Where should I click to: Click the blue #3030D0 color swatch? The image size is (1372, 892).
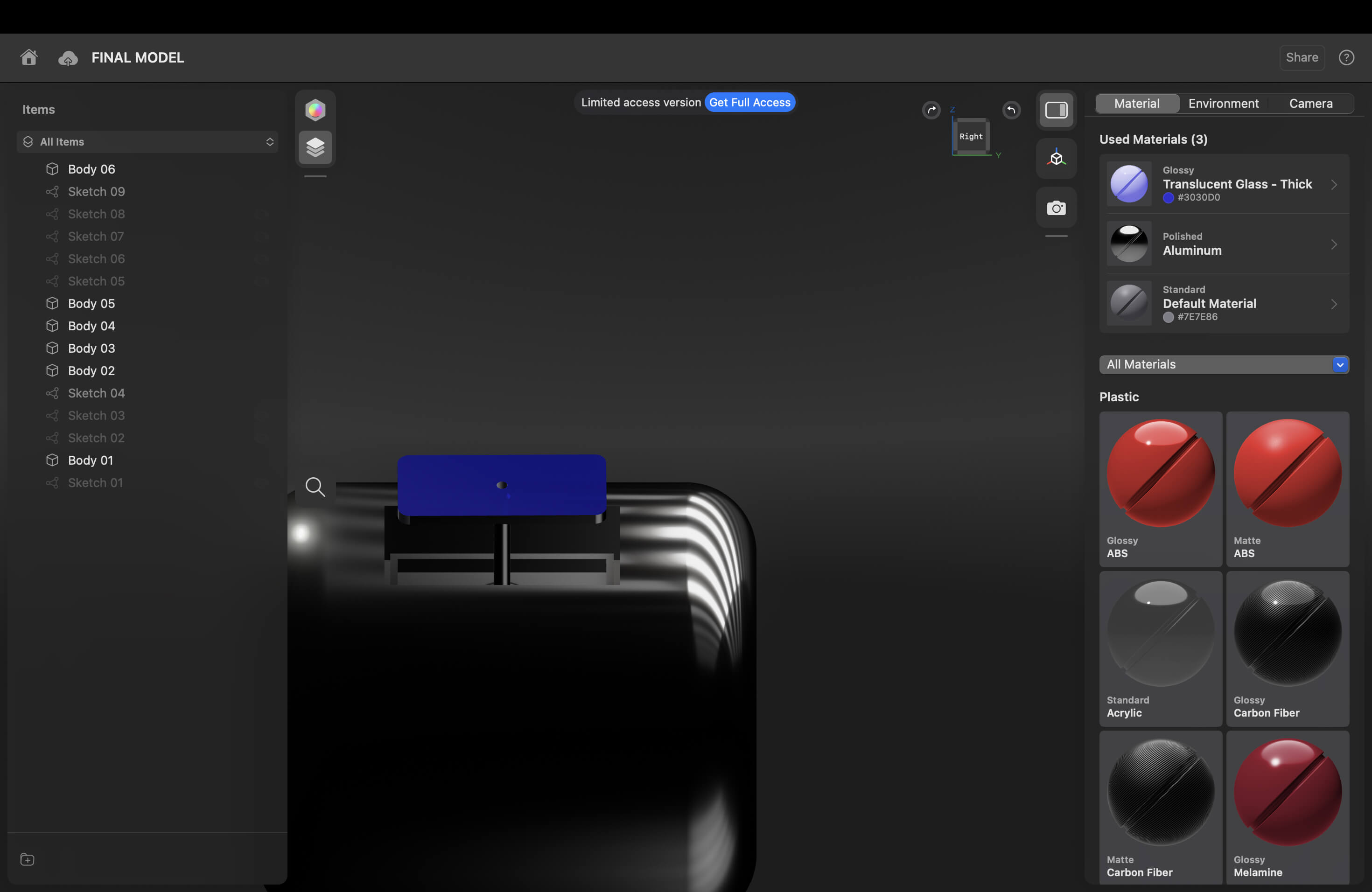[x=1169, y=198]
